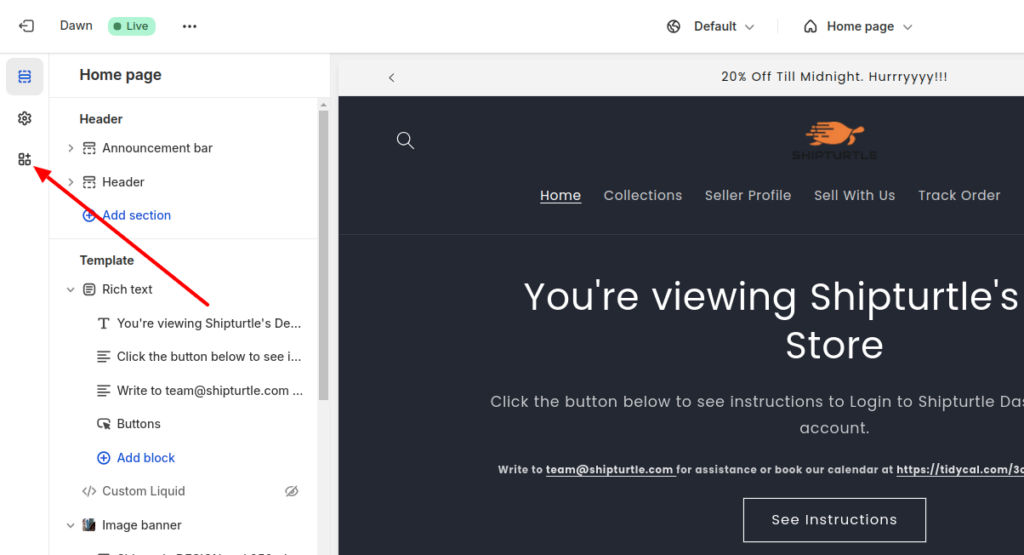Click the See Instructions button
The width and height of the screenshot is (1024, 555).
834,520
